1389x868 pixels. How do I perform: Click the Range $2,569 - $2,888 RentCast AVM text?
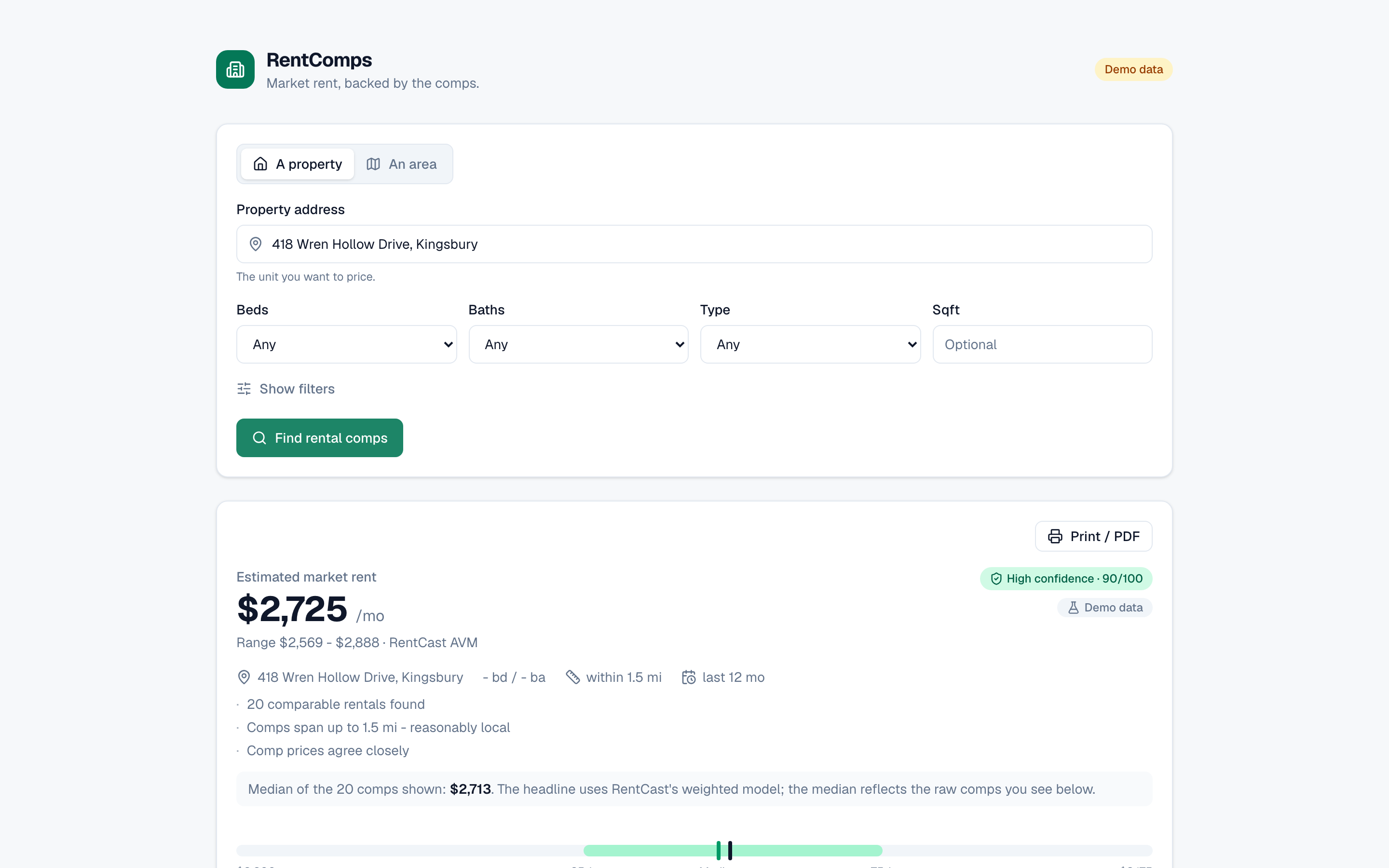(x=357, y=642)
